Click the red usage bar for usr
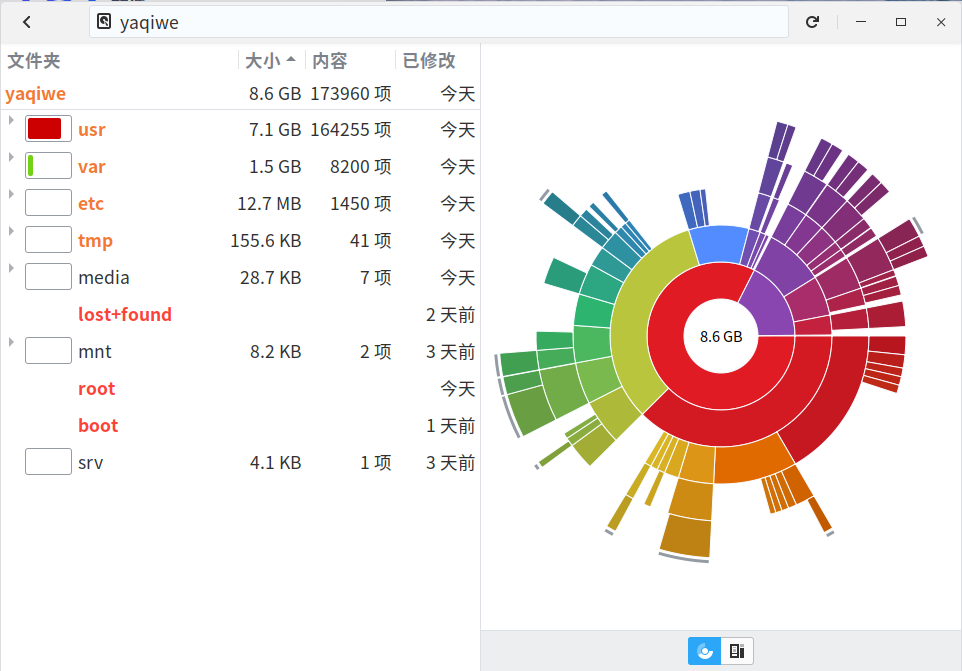 tap(48, 129)
